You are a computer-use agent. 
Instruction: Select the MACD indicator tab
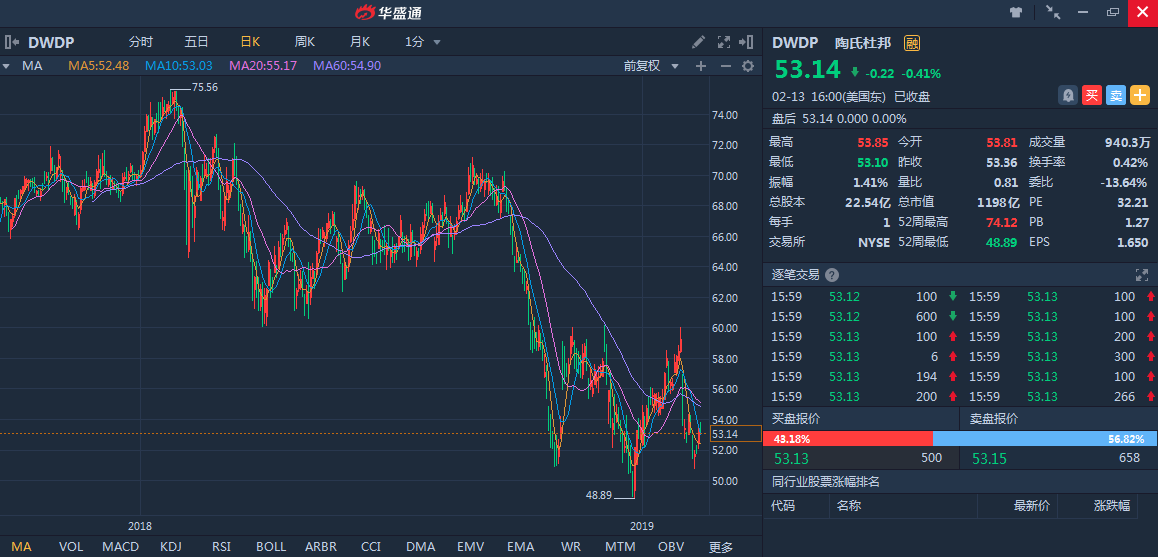tap(120, 547)
